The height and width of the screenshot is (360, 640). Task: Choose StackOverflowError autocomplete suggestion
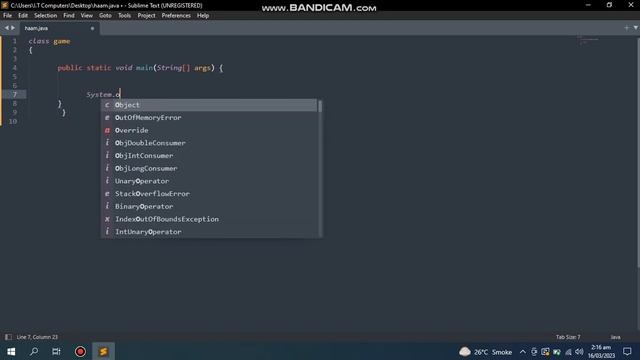(209, 193)
